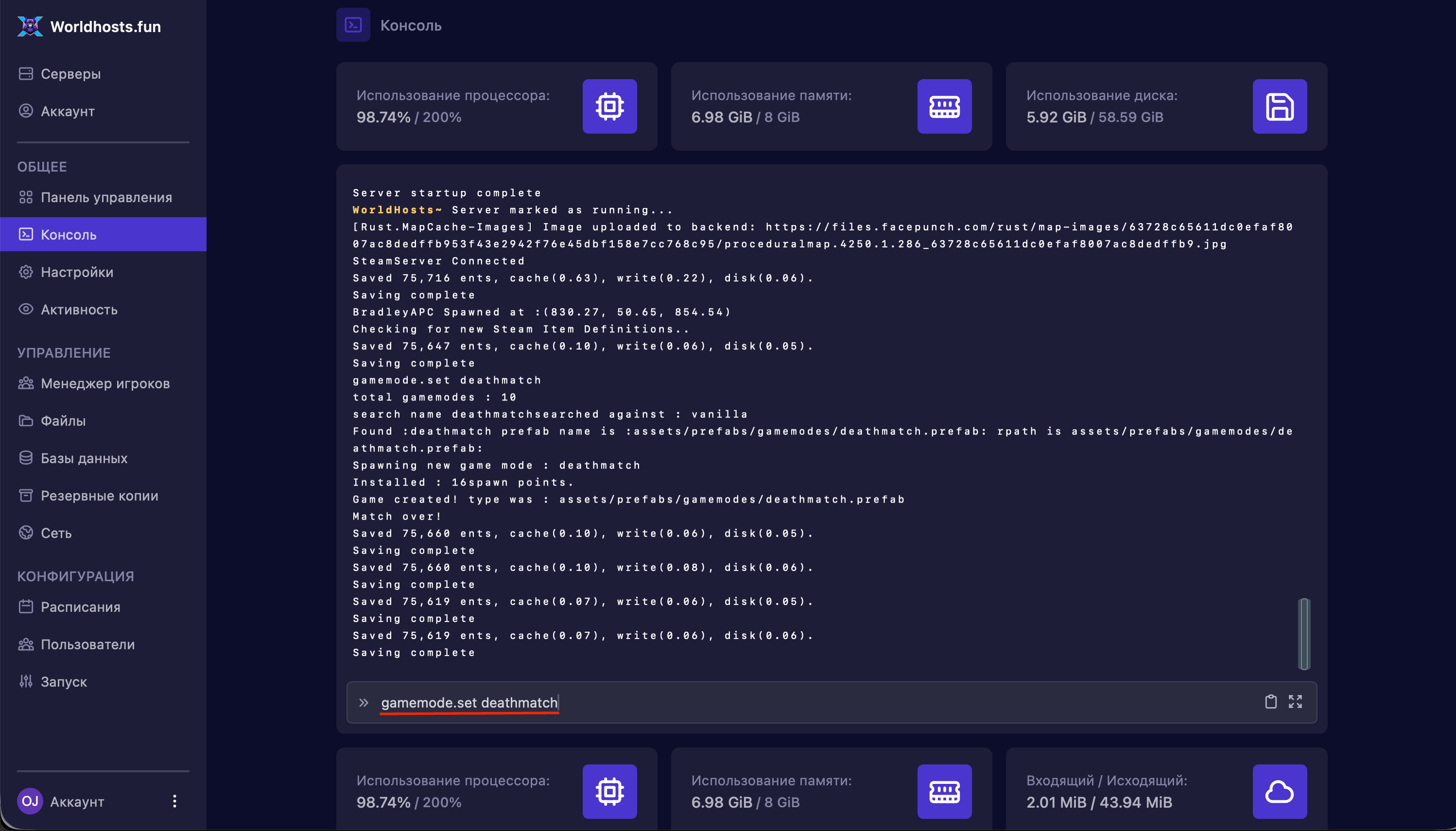The height and width of the screenshot is (831, 1456).
Task: Click top memory usage RAM icon
Action: [x=945, y=106]
